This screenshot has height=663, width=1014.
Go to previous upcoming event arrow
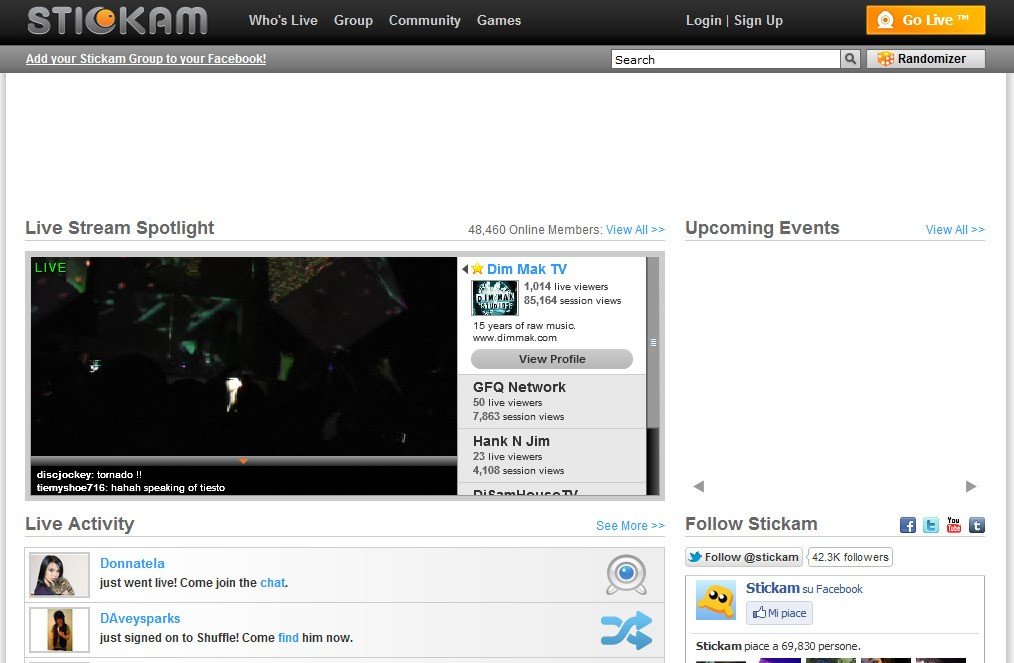click(x=698, y=486)
